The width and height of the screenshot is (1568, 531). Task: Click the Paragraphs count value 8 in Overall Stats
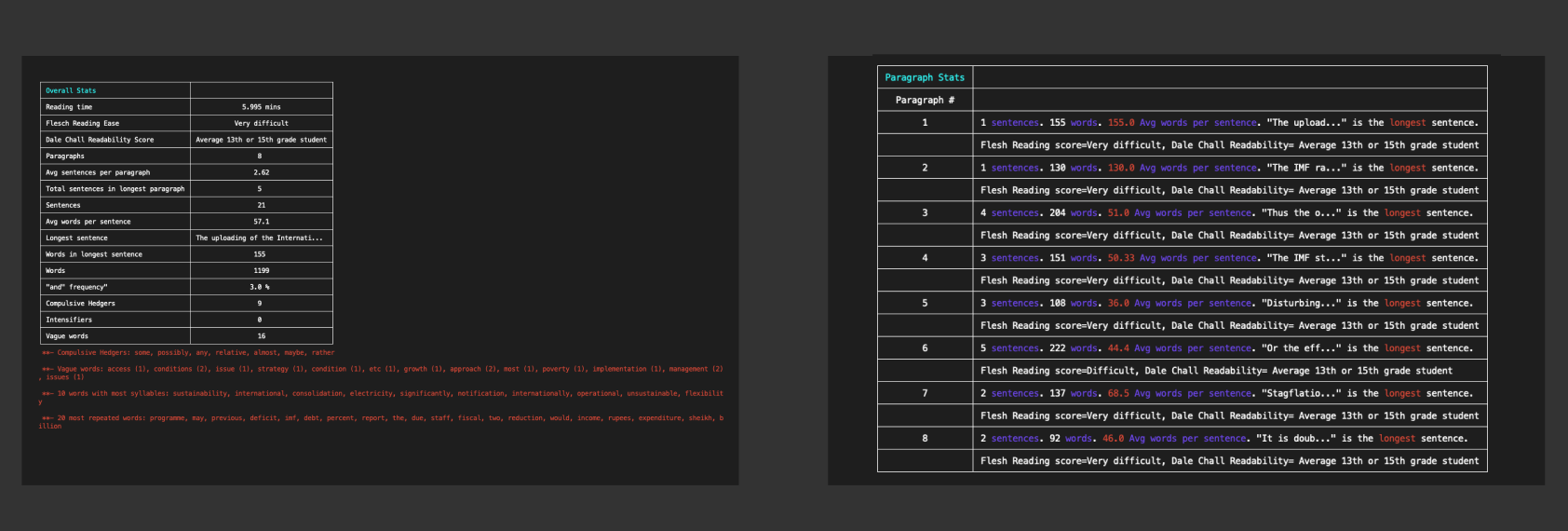pos(260,156)
